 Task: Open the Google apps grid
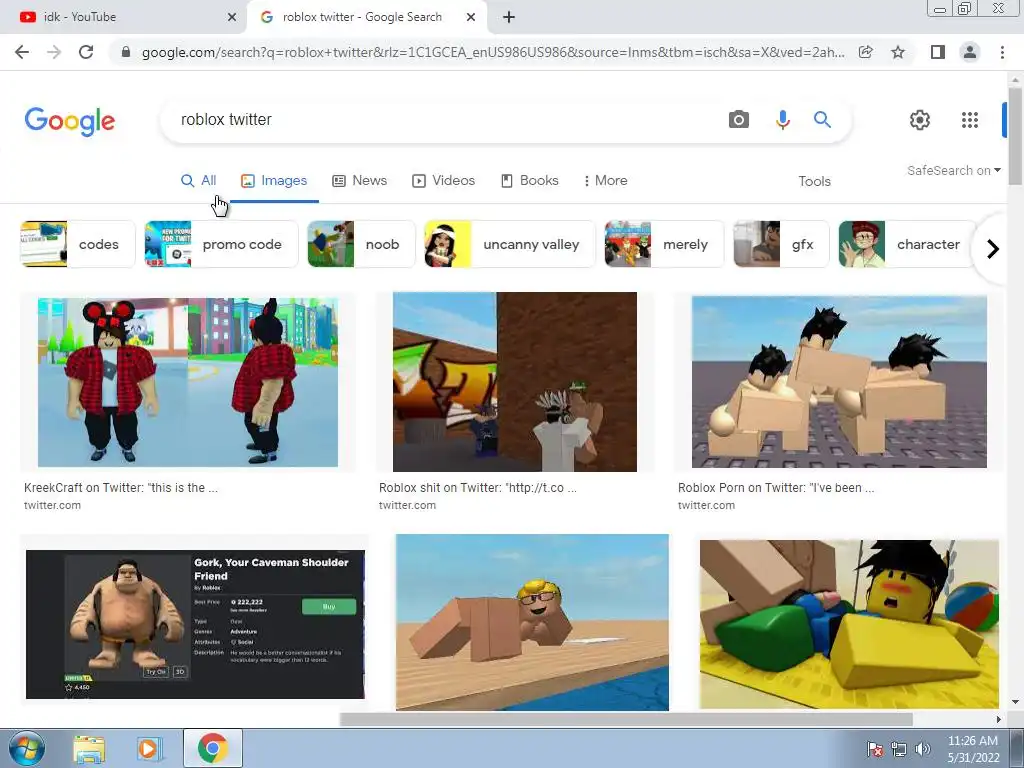[970, 120]
